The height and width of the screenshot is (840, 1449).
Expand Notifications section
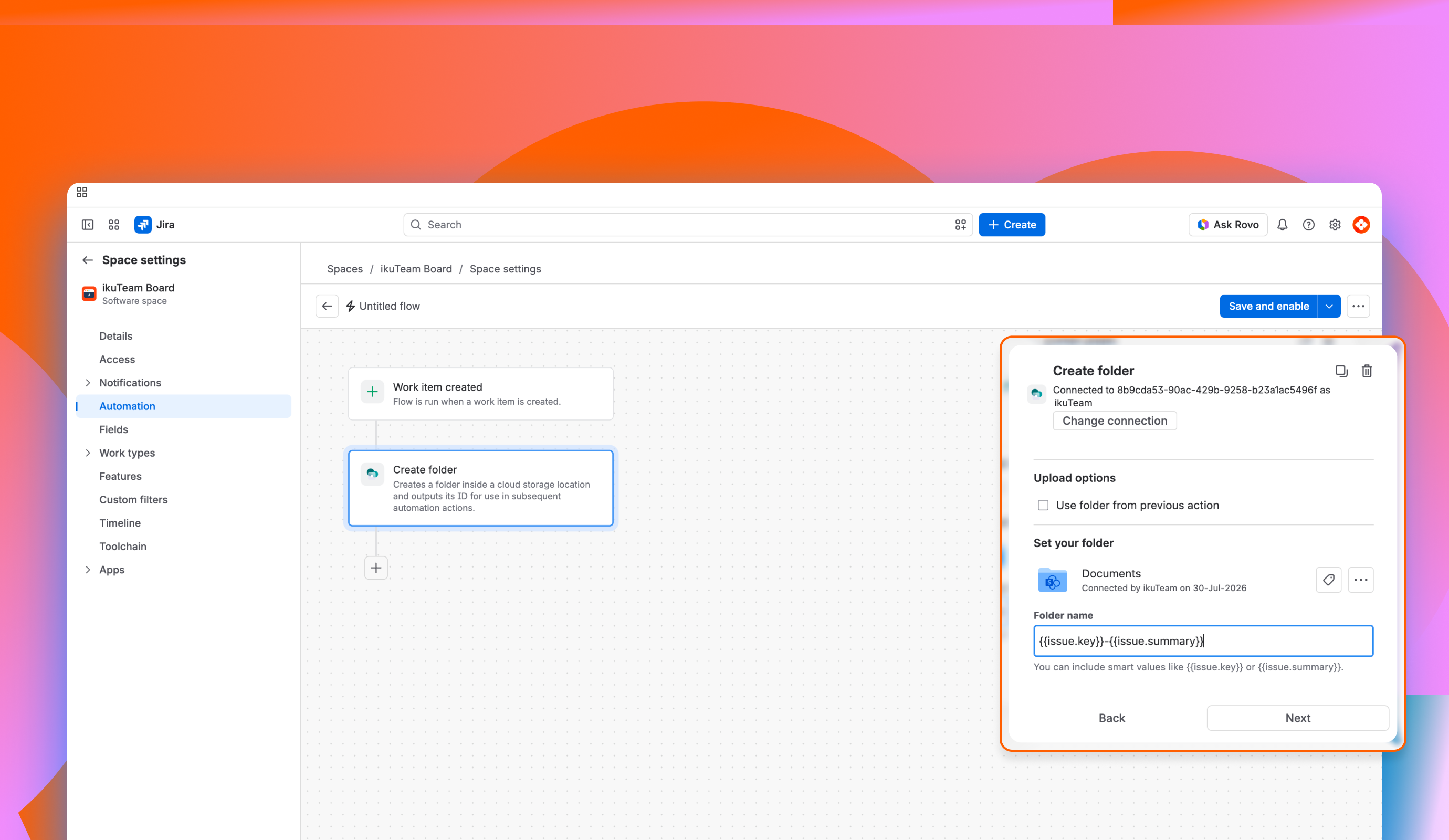tap(88, 383)
